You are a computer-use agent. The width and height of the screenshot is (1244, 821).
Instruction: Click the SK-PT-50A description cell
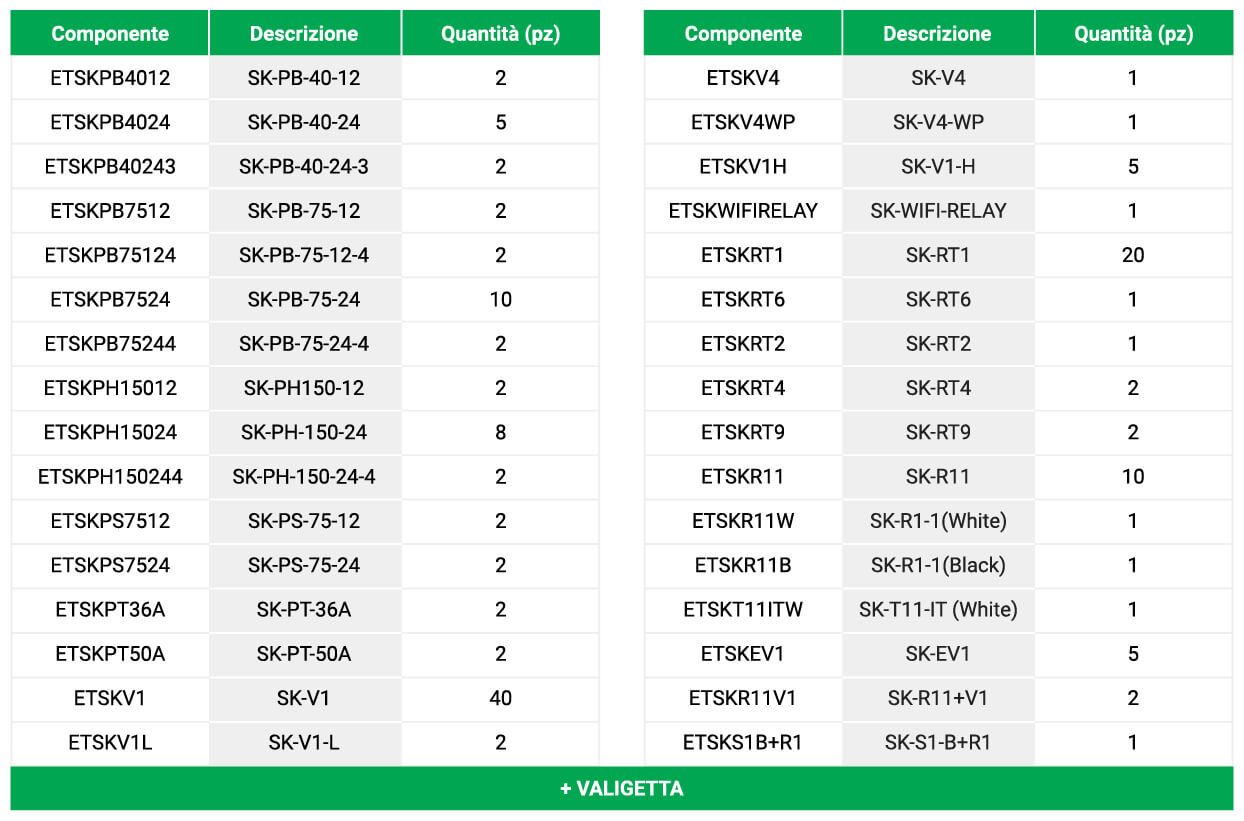point(304,654)
